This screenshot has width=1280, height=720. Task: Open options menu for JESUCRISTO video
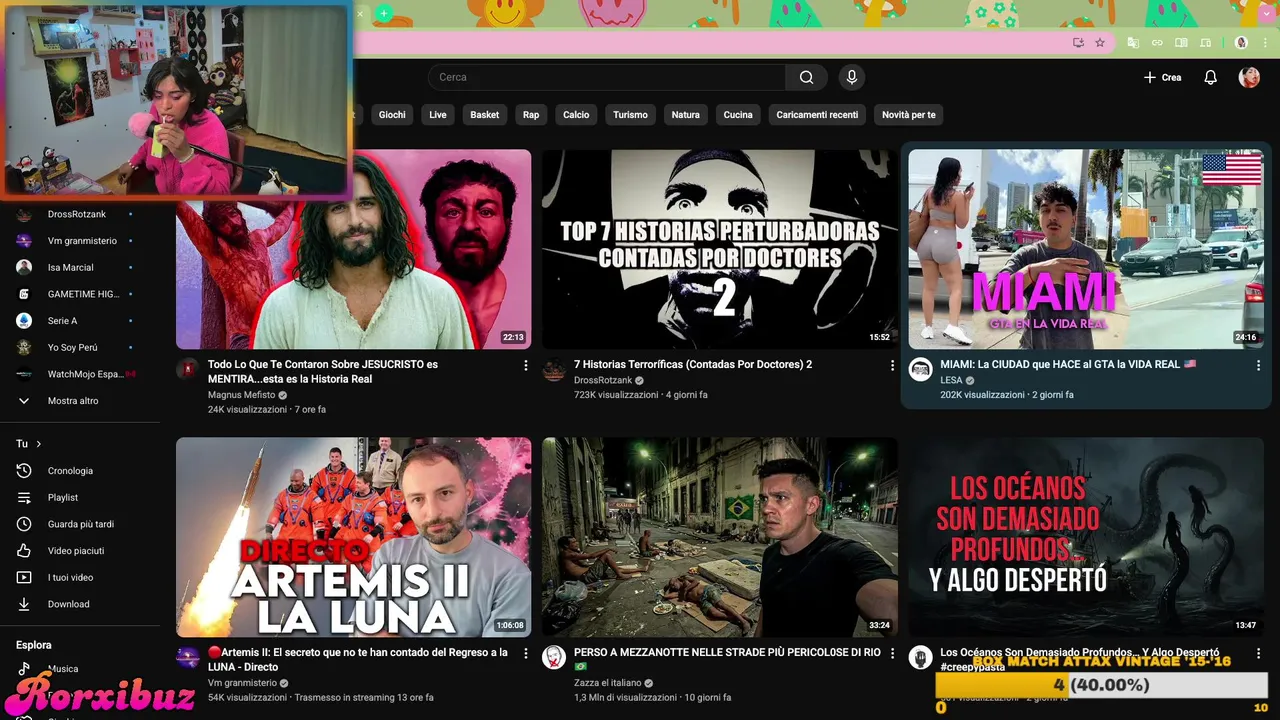(x=526, y=366)
